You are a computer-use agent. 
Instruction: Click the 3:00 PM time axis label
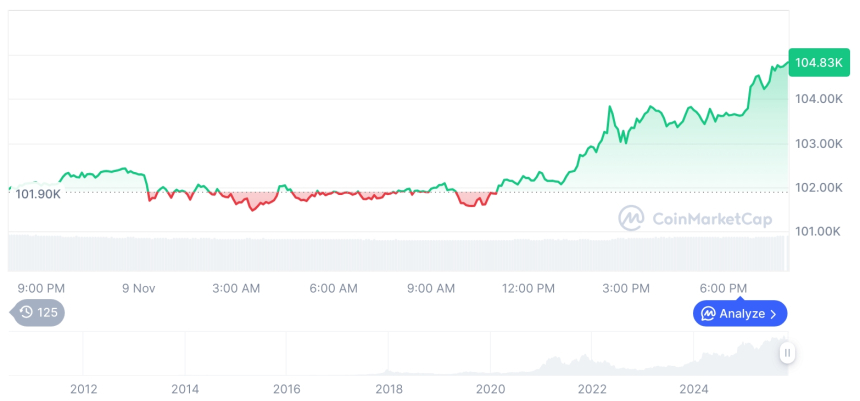pyautogui.click(x=626, y=288)
